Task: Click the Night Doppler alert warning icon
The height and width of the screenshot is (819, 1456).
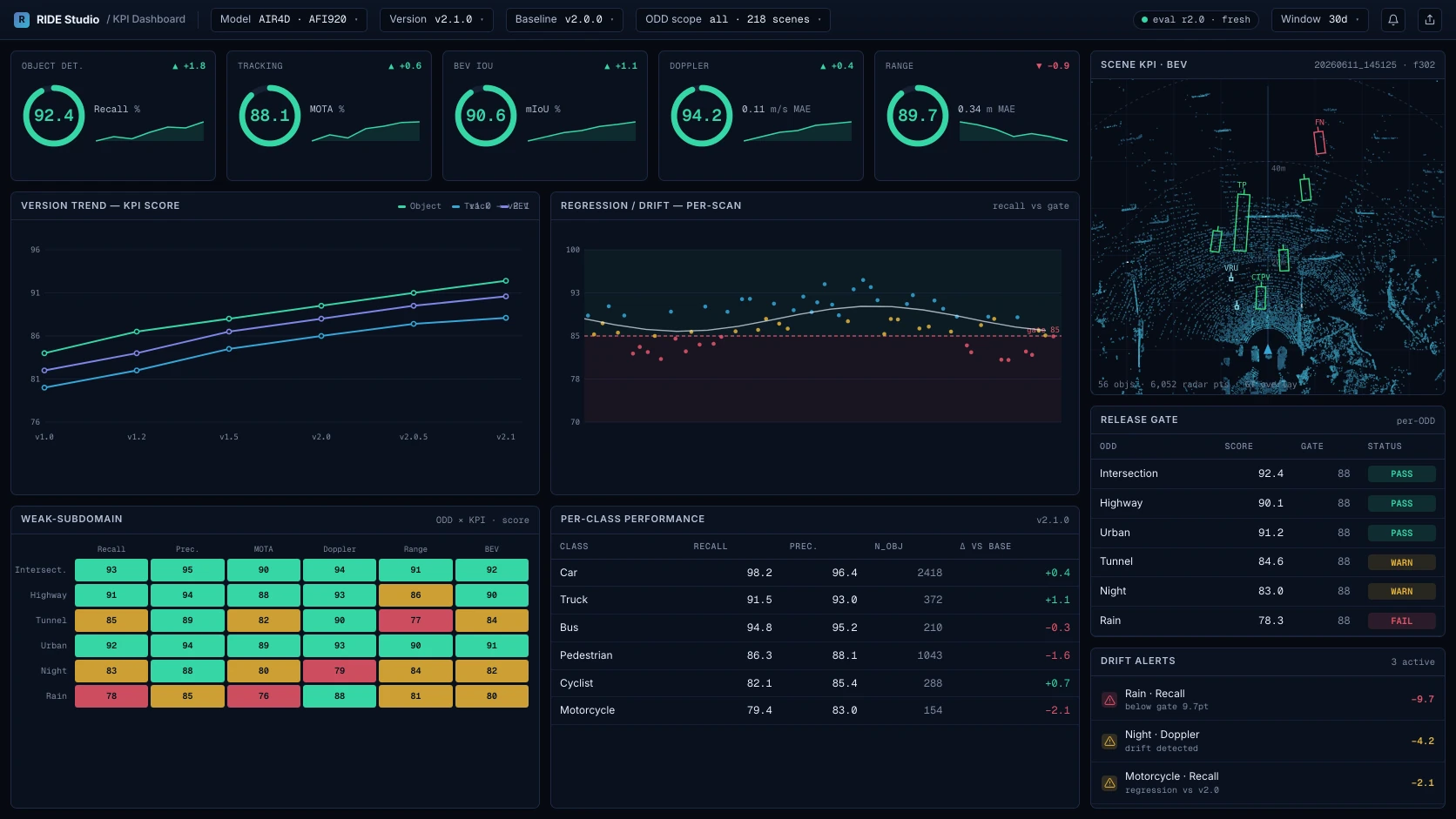Action: [1109, 742]
